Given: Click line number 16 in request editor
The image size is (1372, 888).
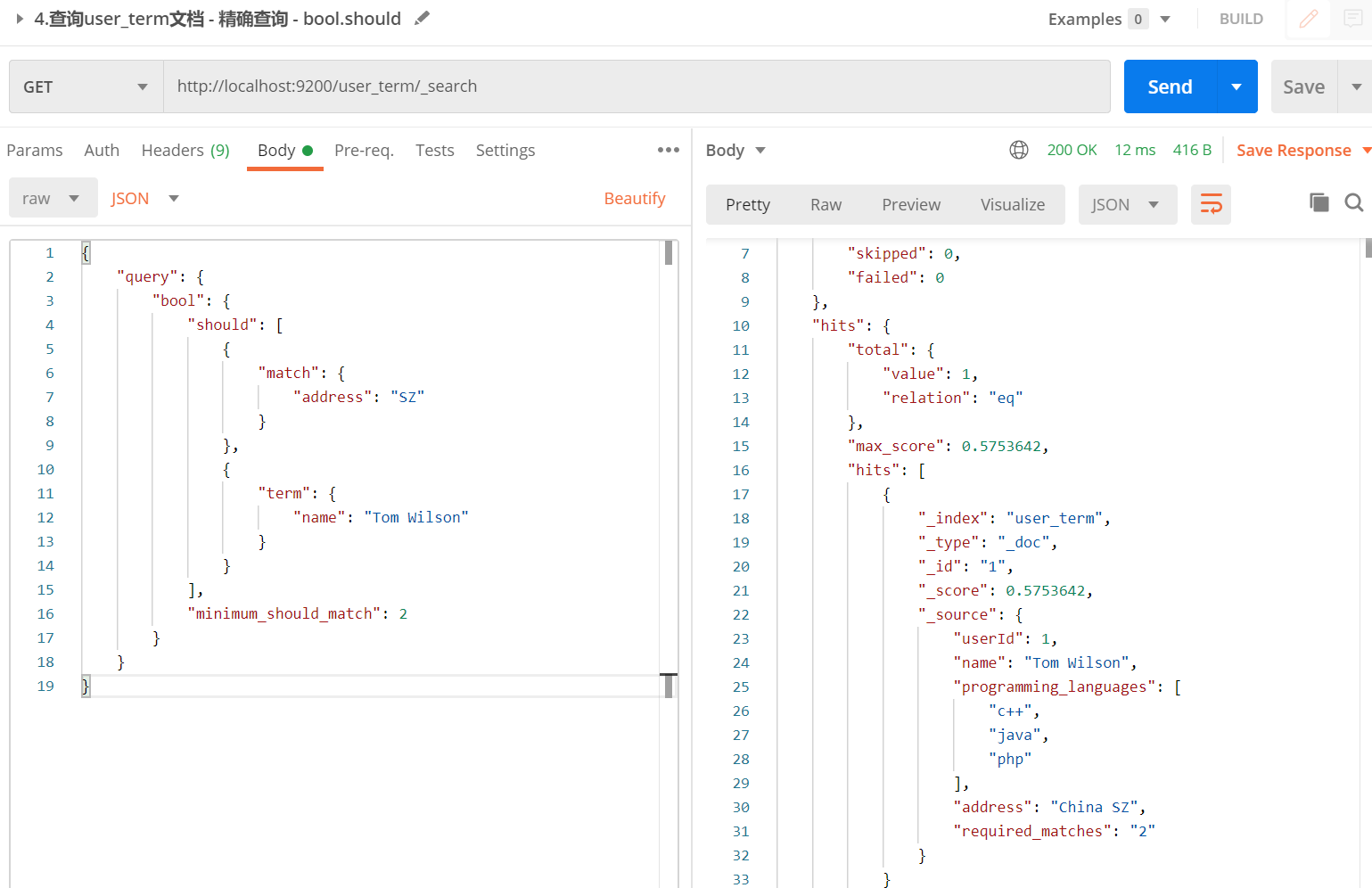Looking at the screenshot, I should coord(45,613).
